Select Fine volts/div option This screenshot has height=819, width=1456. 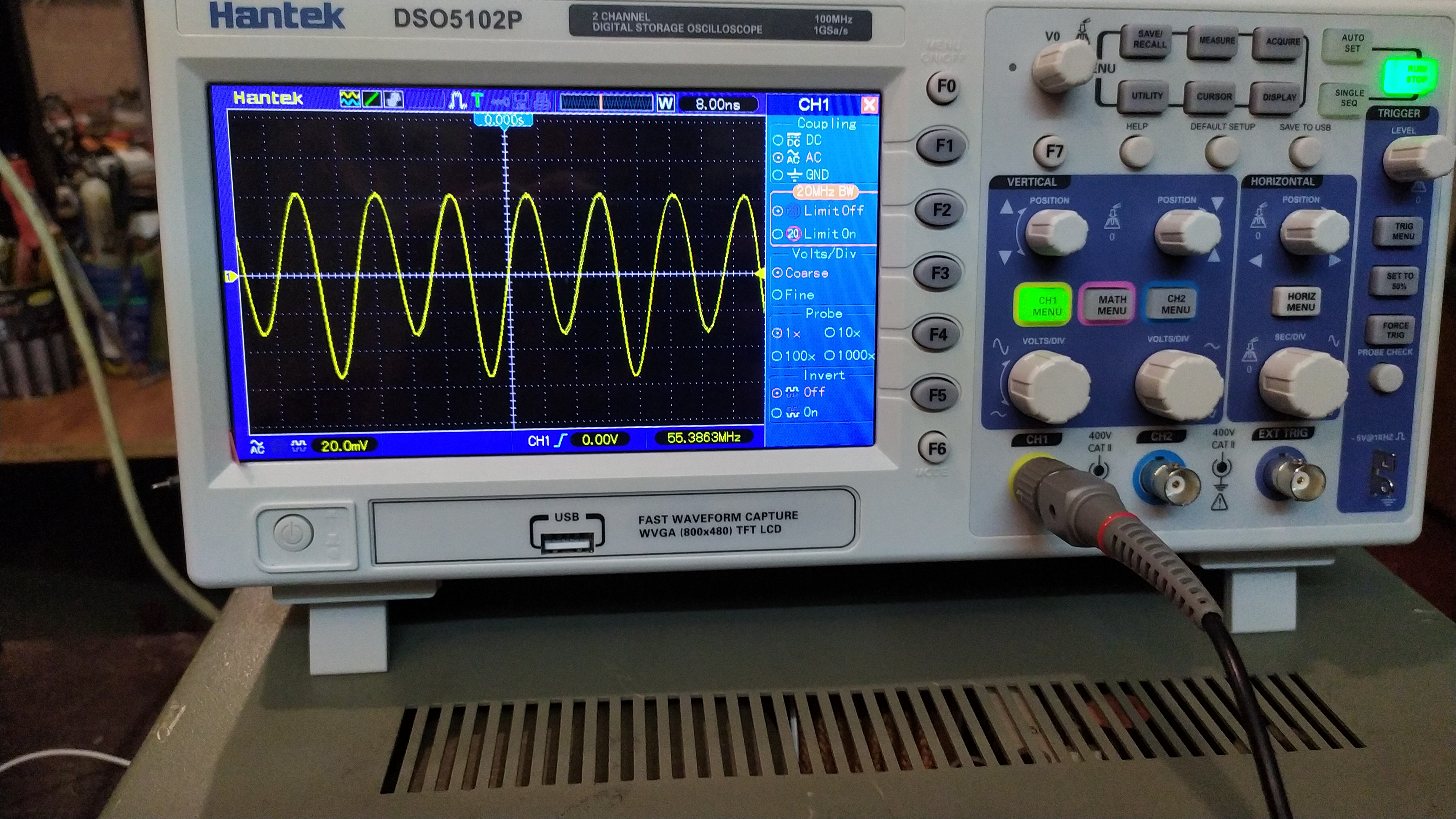(x=777, y=294)
